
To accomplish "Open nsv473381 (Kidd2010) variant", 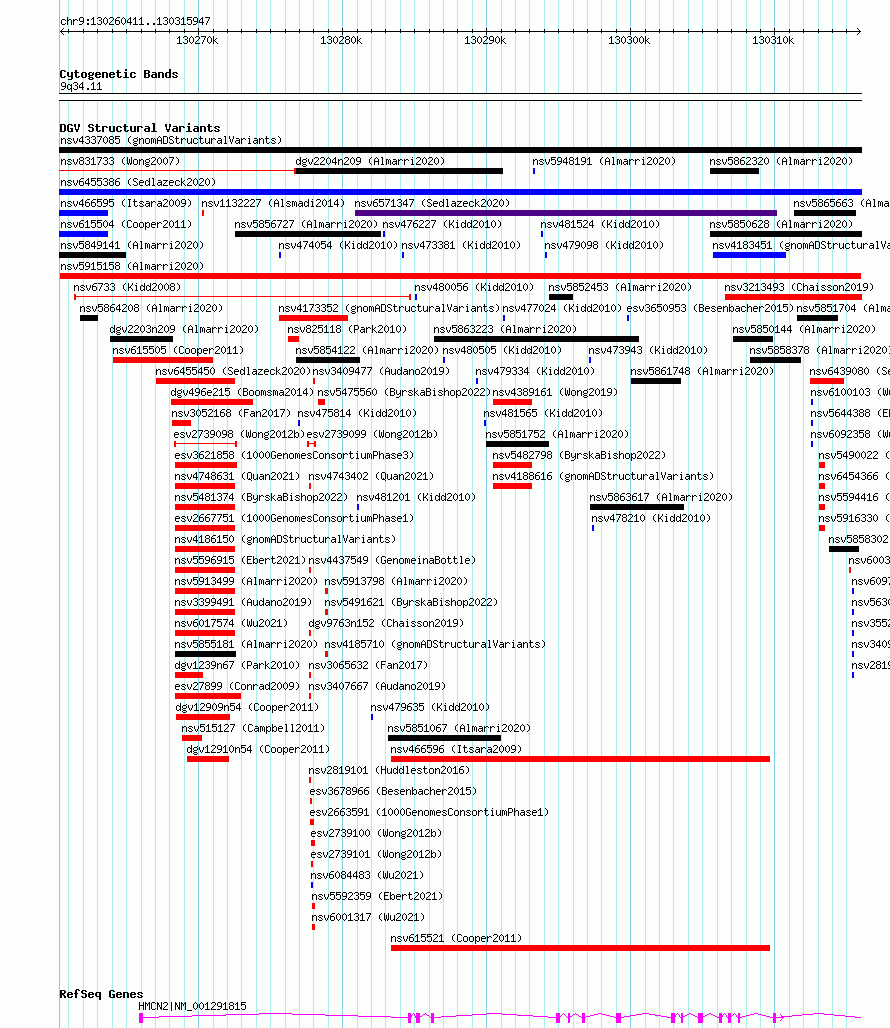I will (461, 245).
